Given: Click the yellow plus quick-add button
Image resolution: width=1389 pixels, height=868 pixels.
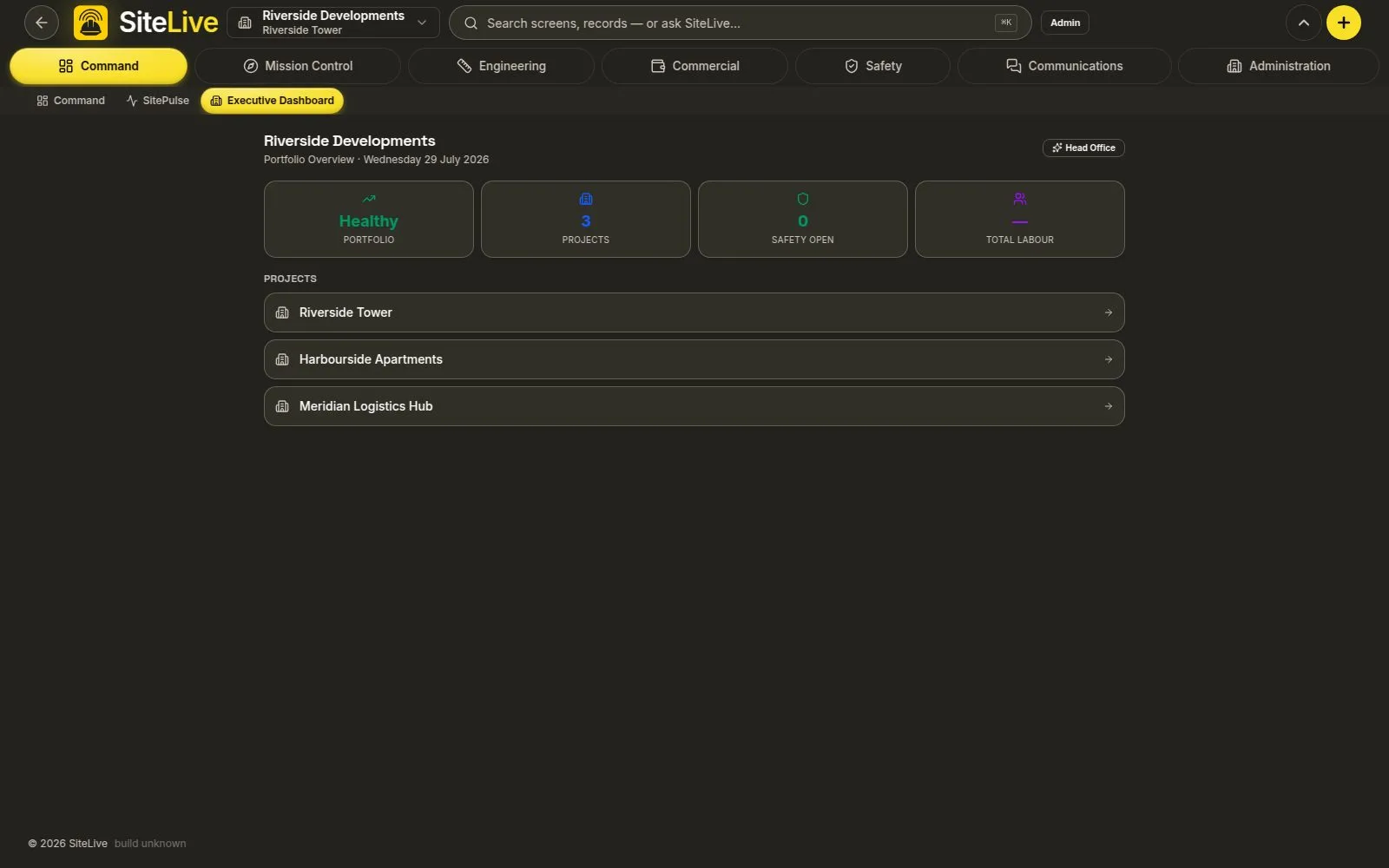Looking at the screenshot, I should point(1344,23).
